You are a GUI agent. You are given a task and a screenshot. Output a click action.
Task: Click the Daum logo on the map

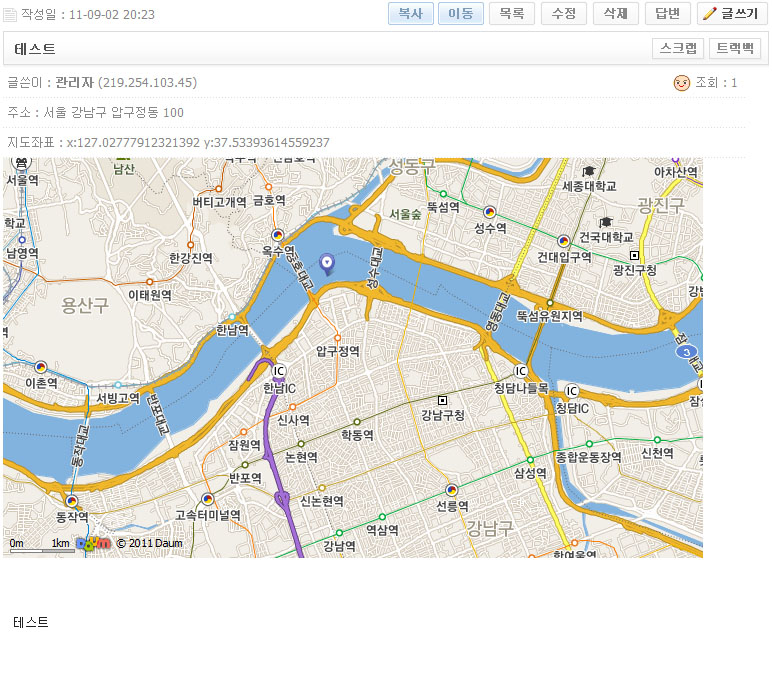[x=93, y=543]
